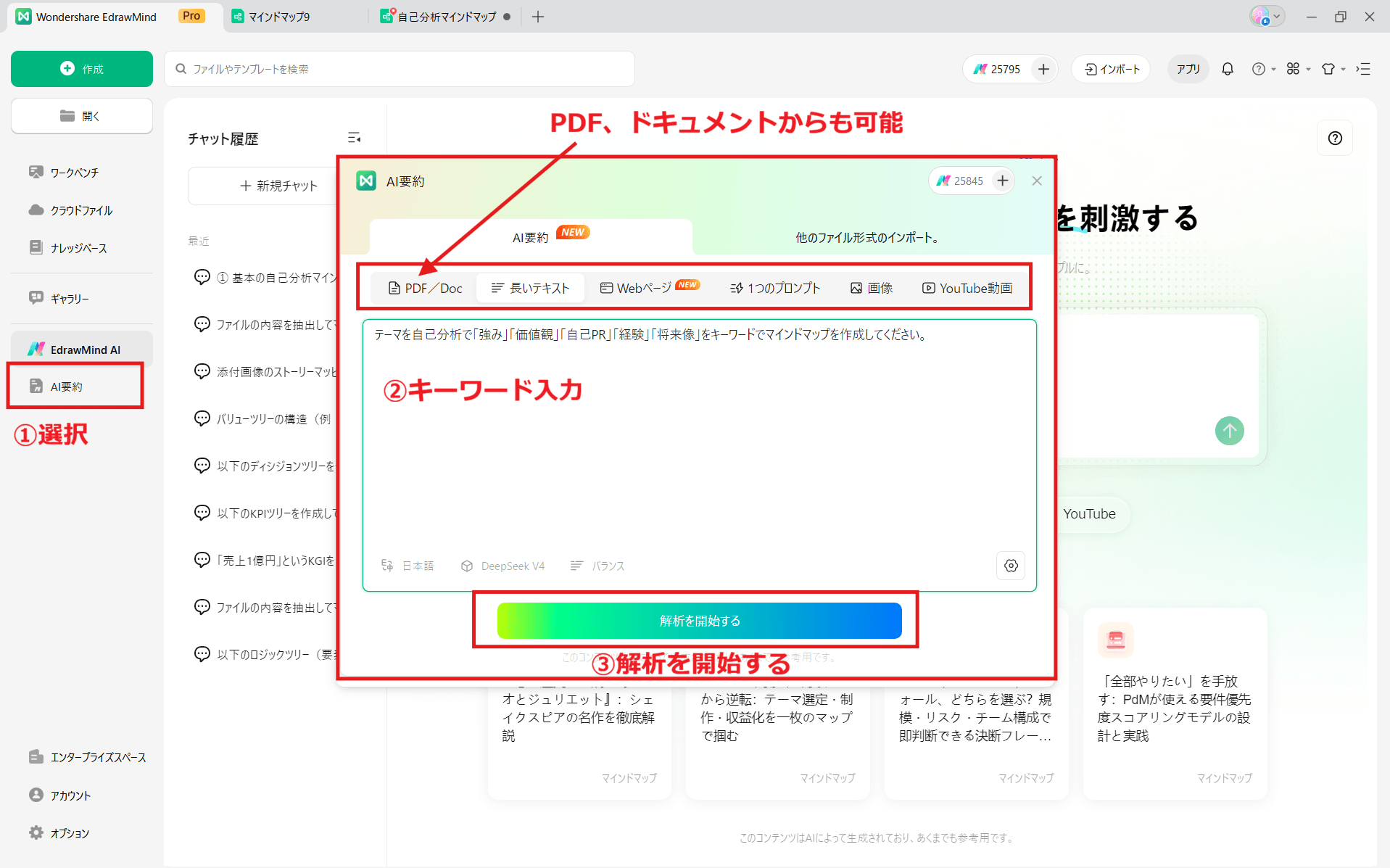Open chat 以下のKPIツリーを作成して
The height and width of the screenshot is (868, 1390).
point(265,513)
